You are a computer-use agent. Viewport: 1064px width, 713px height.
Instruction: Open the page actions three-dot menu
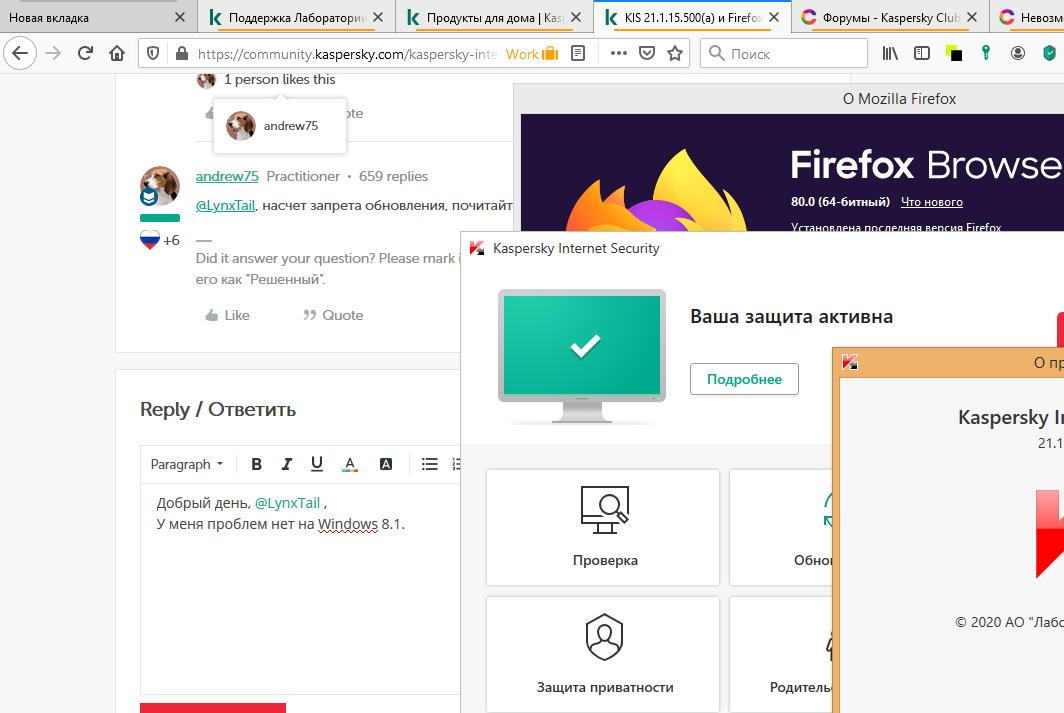(x=618, y=53)
